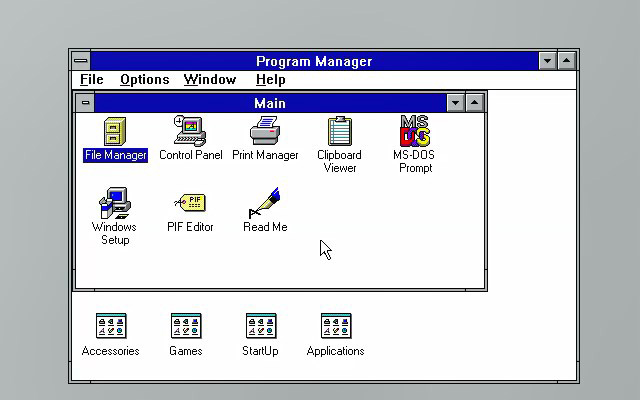Open the File menu
640x400 pixels.
click(x=92, y=80)
